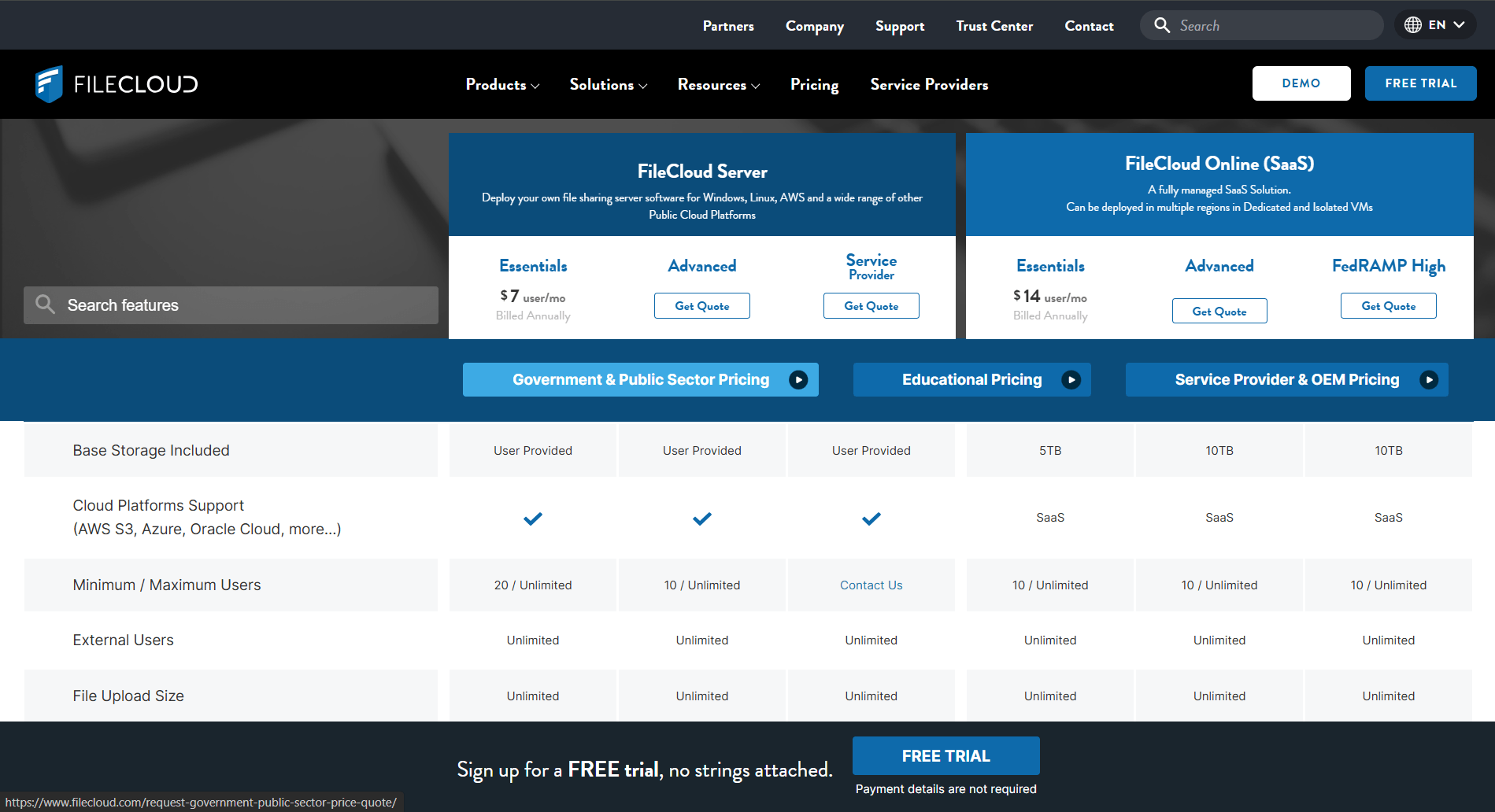Click the 20 / Unlimited users cell
This screenshot has height=812, width=1495.
point(533,585)
